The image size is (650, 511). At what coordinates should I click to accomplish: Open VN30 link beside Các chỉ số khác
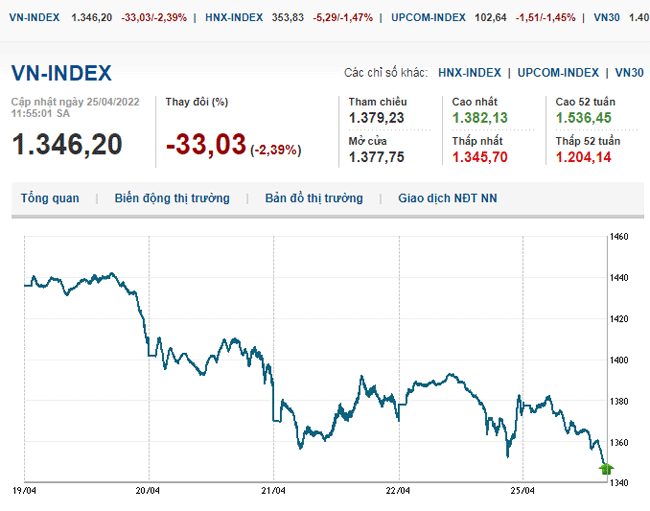pyautogui.click(x=629, y=73)
